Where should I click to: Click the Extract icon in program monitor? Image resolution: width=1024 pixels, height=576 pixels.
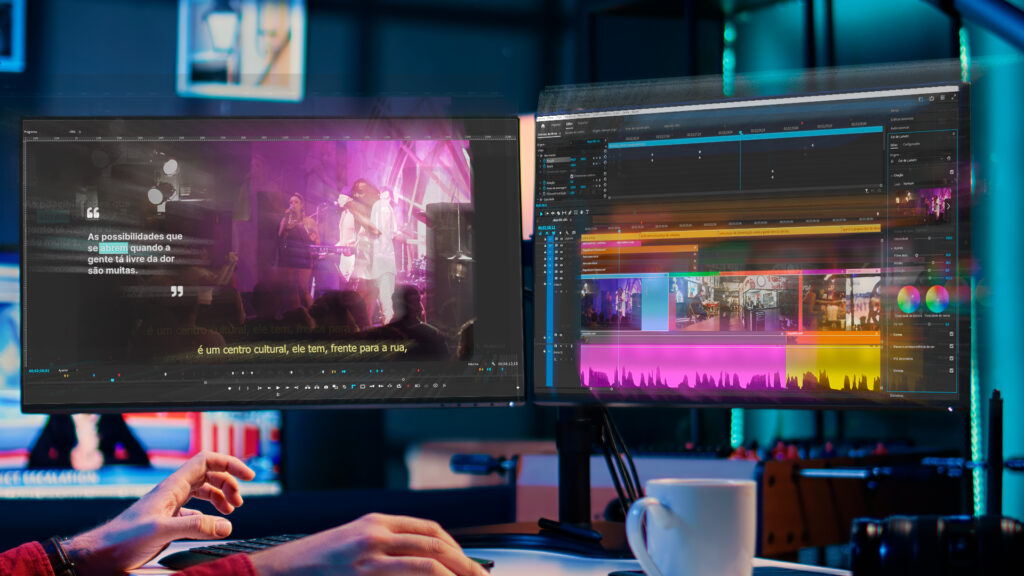pos(317,387)
